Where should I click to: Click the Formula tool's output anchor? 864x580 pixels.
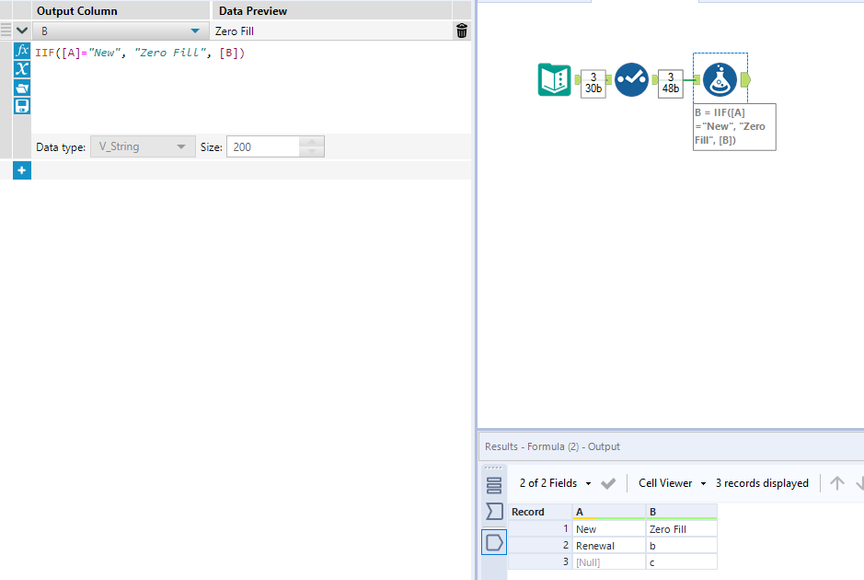(746, 80)
